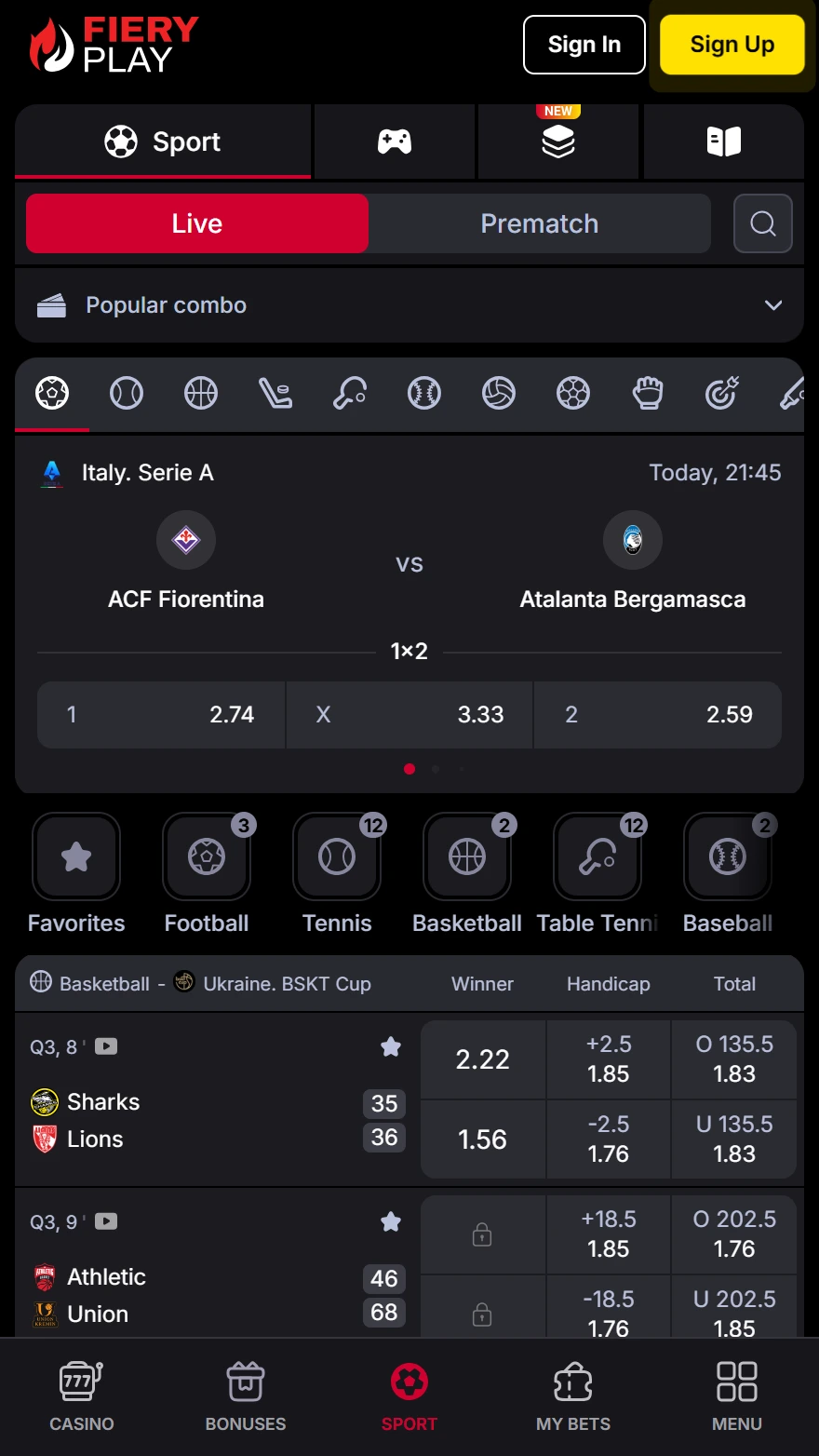Image resolution: width=819 pixels, height=1456 pixels.
Task: Open the search magnifier icon
Action: (763, 223)
